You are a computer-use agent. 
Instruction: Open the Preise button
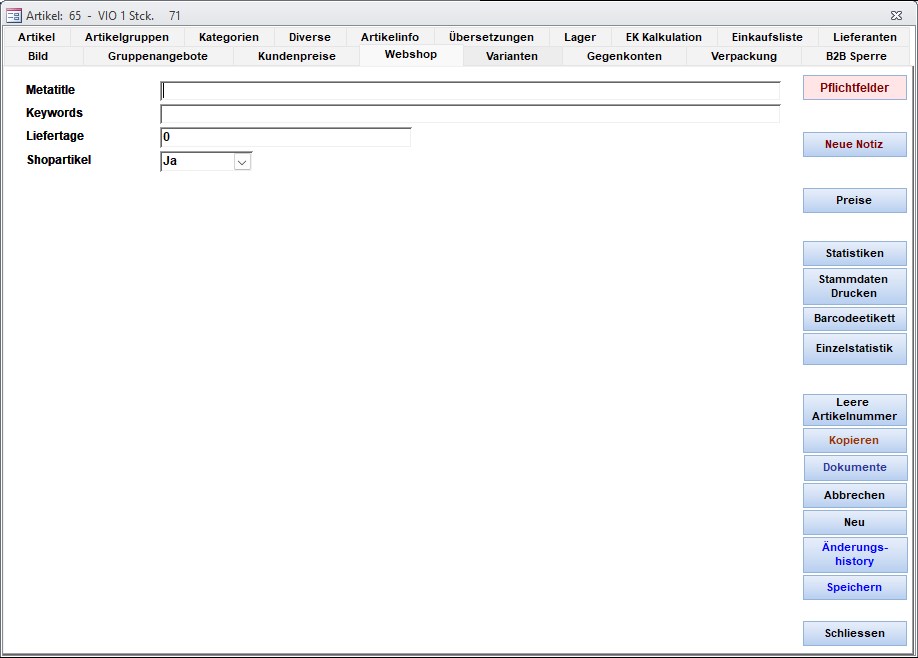pyautogui.click(x=854, y=201)
